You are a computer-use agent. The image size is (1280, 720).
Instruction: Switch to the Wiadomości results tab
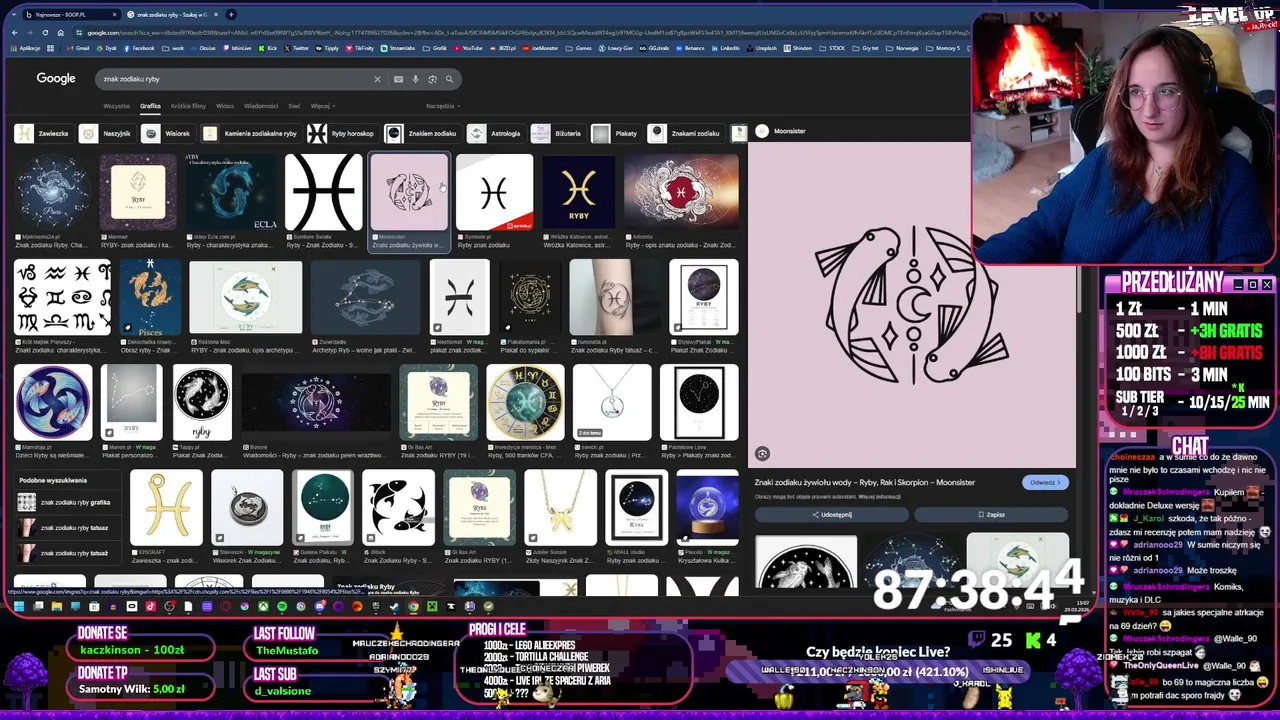pos(261,106)
